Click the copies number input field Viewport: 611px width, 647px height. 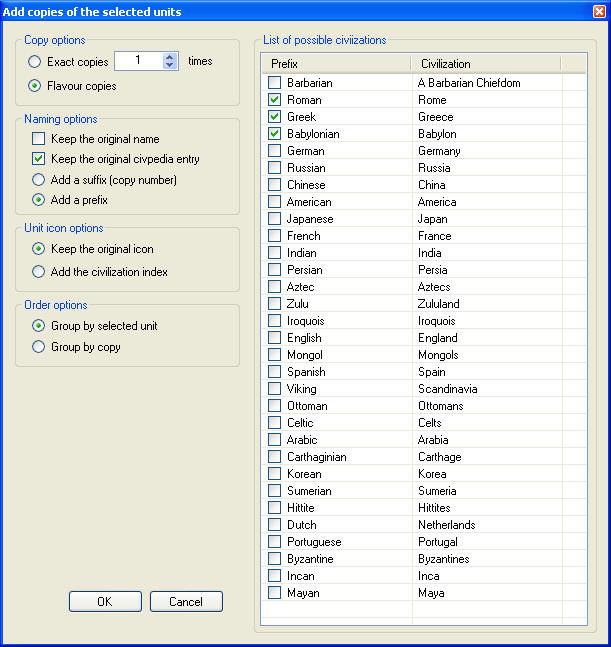[x=139, y=61]
